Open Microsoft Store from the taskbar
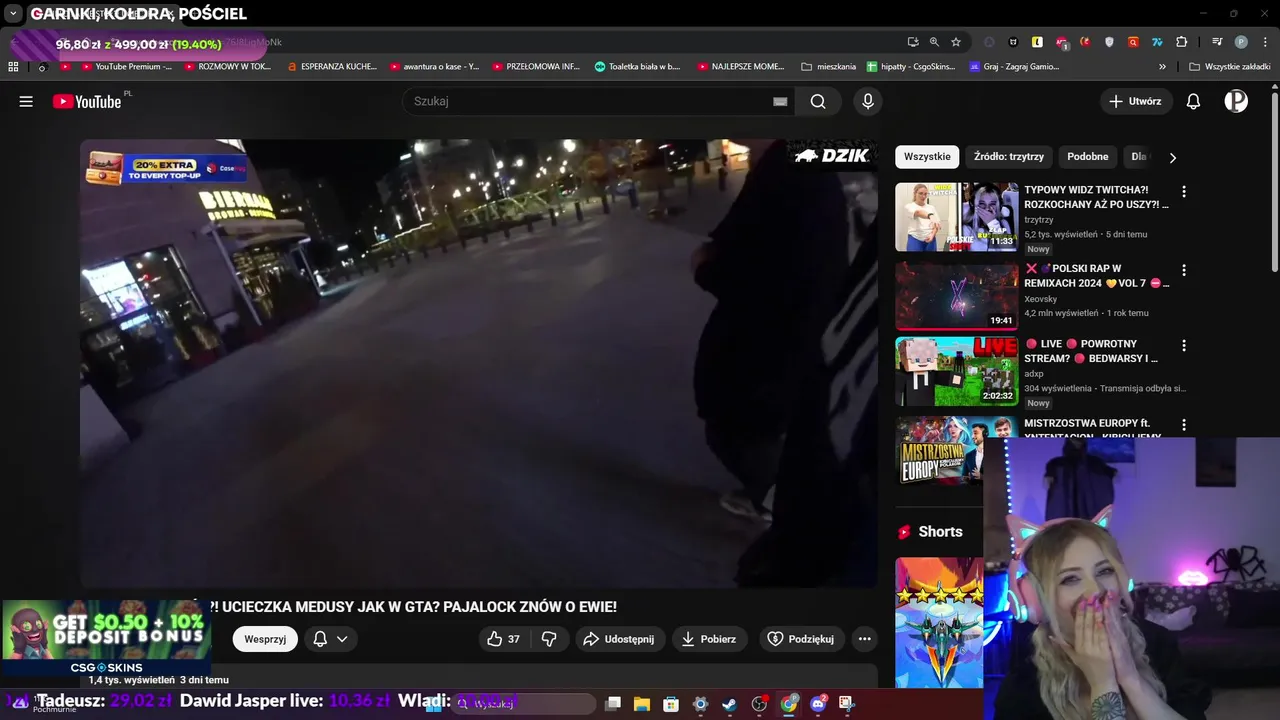The image size is (1280, 720). tap(671, 704)
